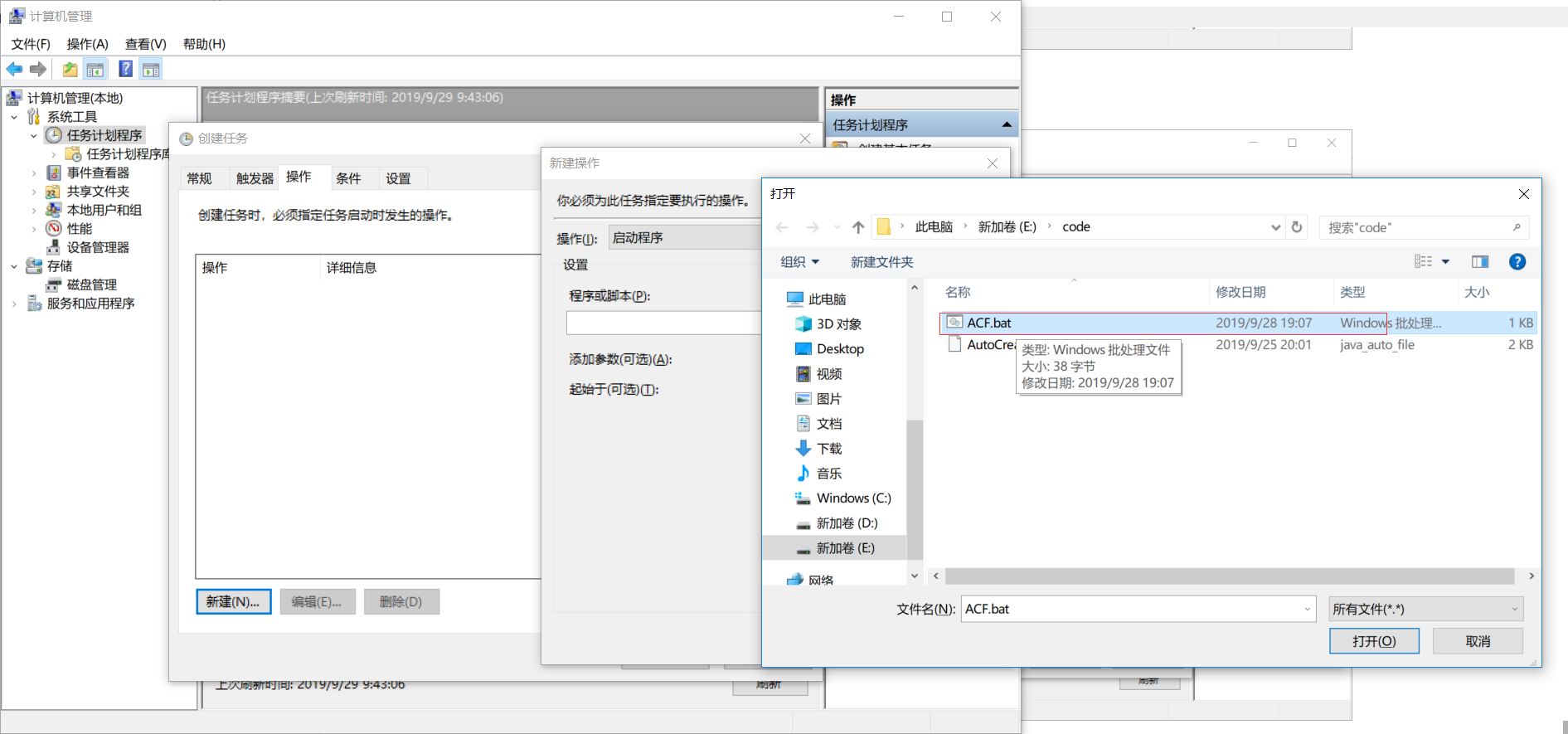
Task: Click the 编辑(E)... button
Action: (317, 601)
